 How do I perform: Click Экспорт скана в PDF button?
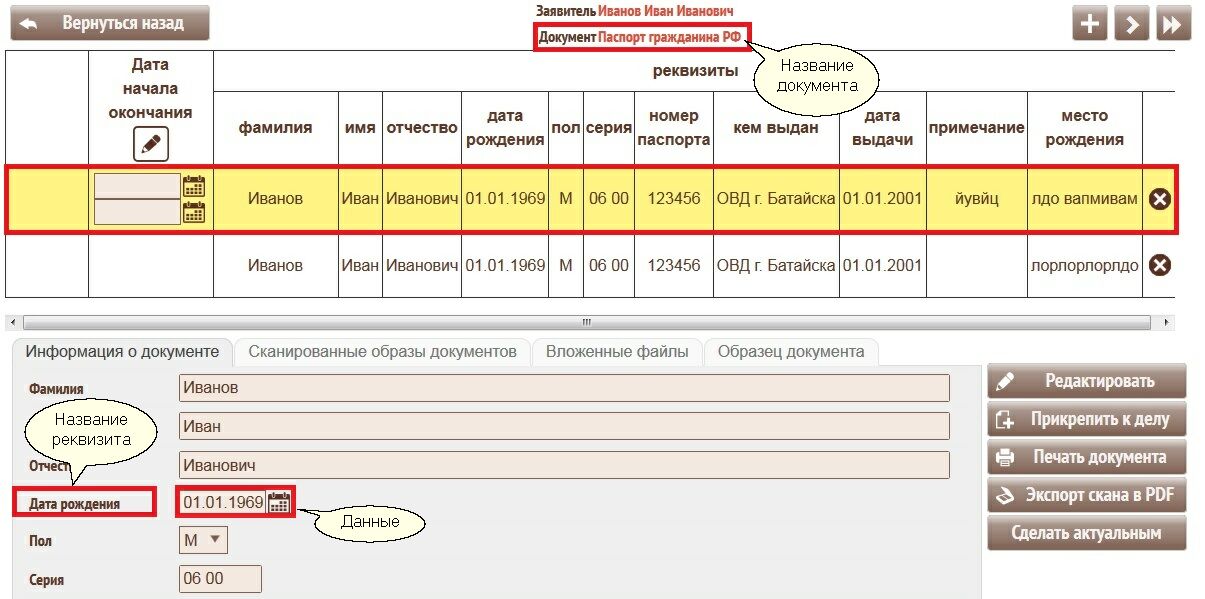[1087, 495]
